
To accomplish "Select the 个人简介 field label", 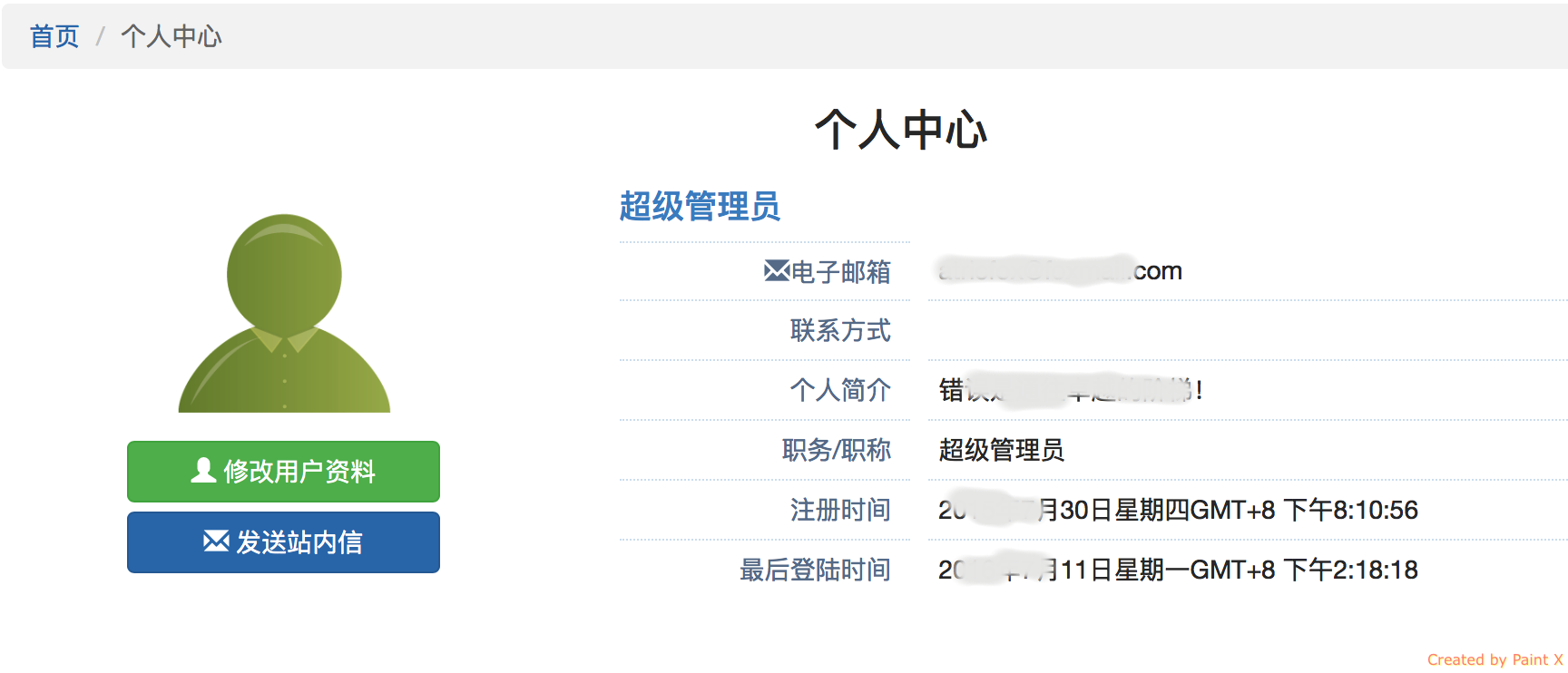I will (840, 390).
